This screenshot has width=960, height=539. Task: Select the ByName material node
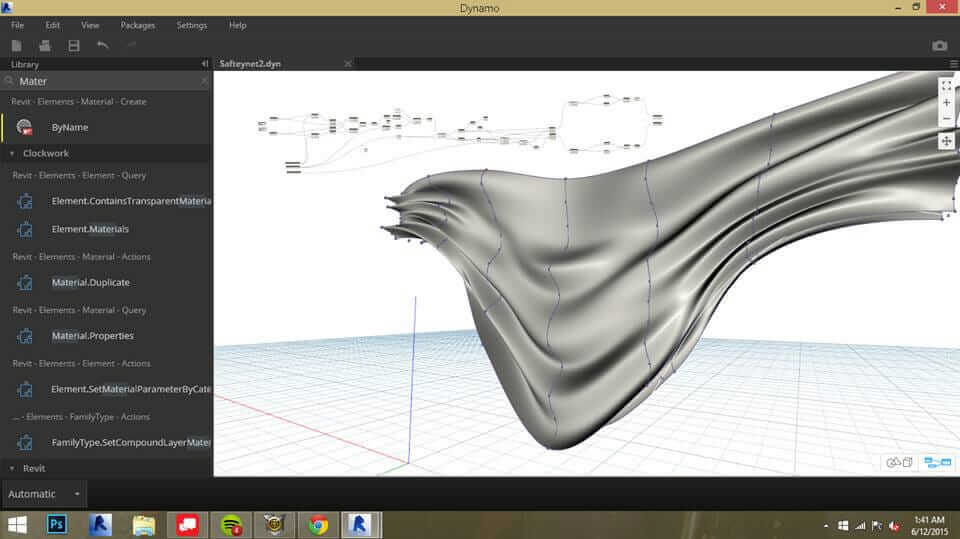click(70, 128)
